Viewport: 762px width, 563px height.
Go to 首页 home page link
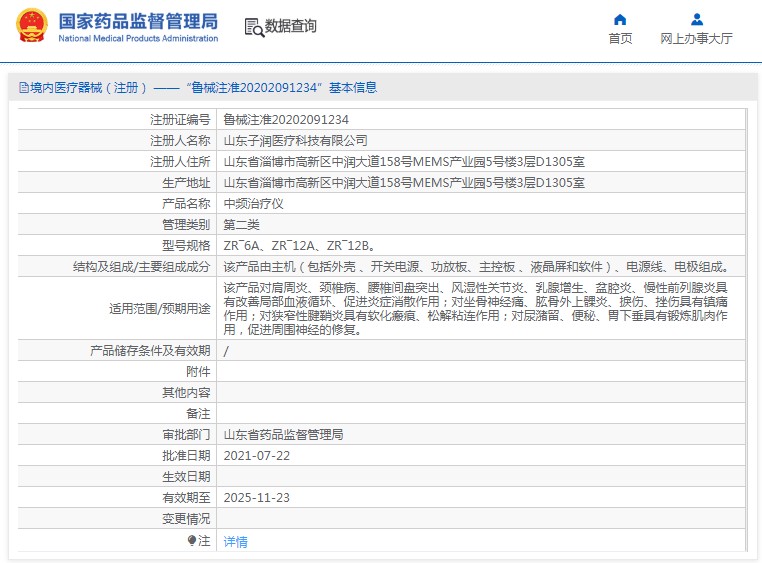(x=621, y=38)
